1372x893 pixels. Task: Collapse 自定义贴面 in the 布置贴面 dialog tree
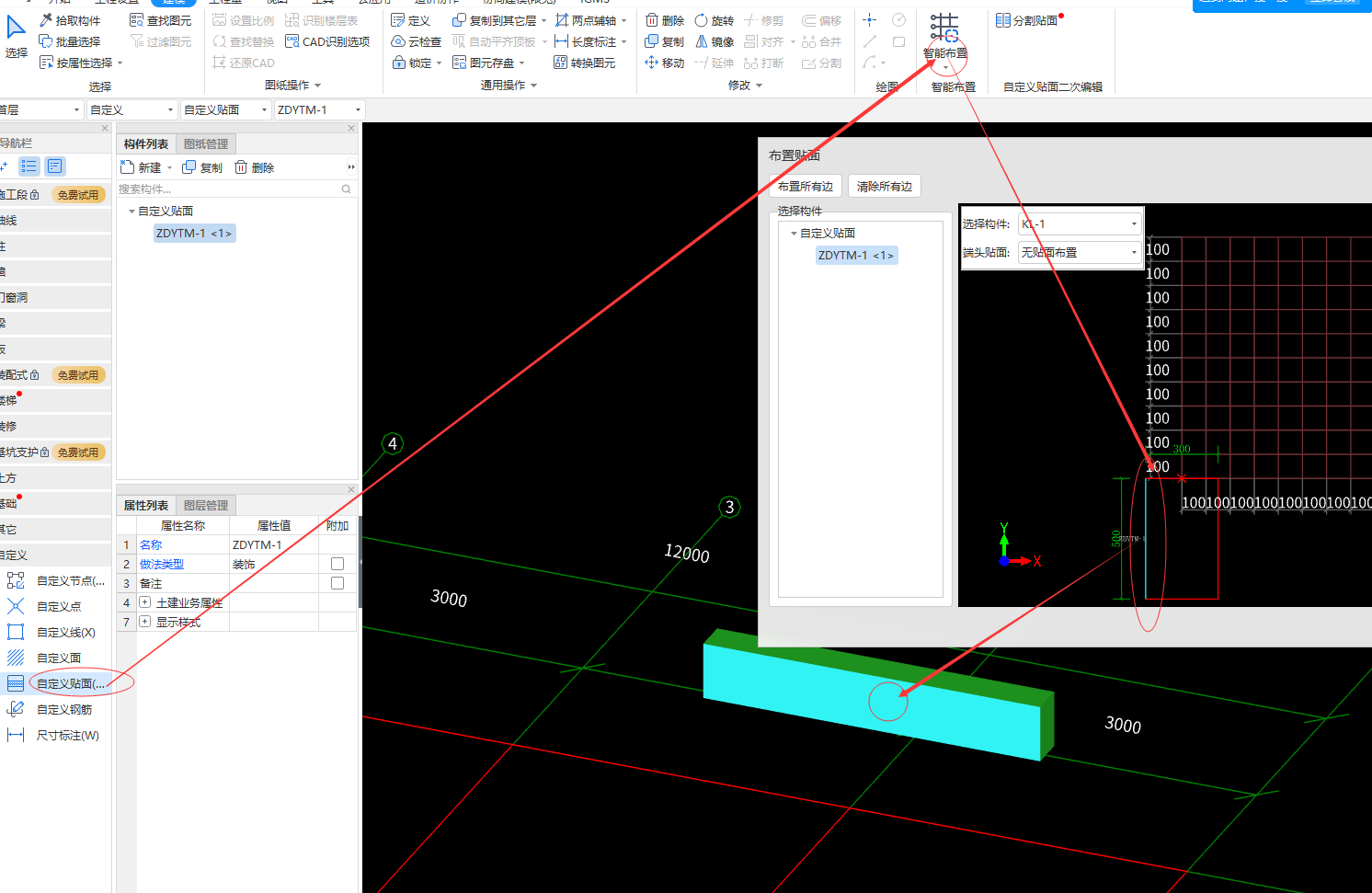click(794, 234)
